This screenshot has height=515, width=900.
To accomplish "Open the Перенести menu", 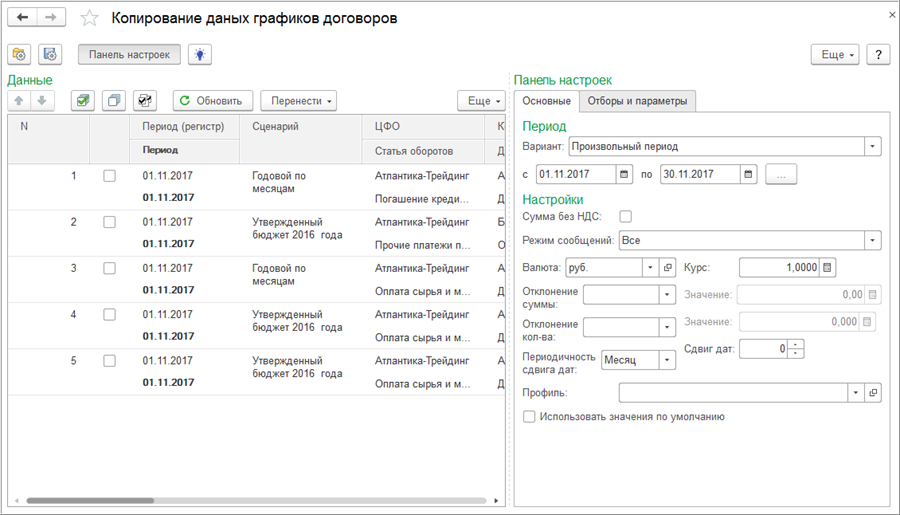I will [x=298, y=101].
